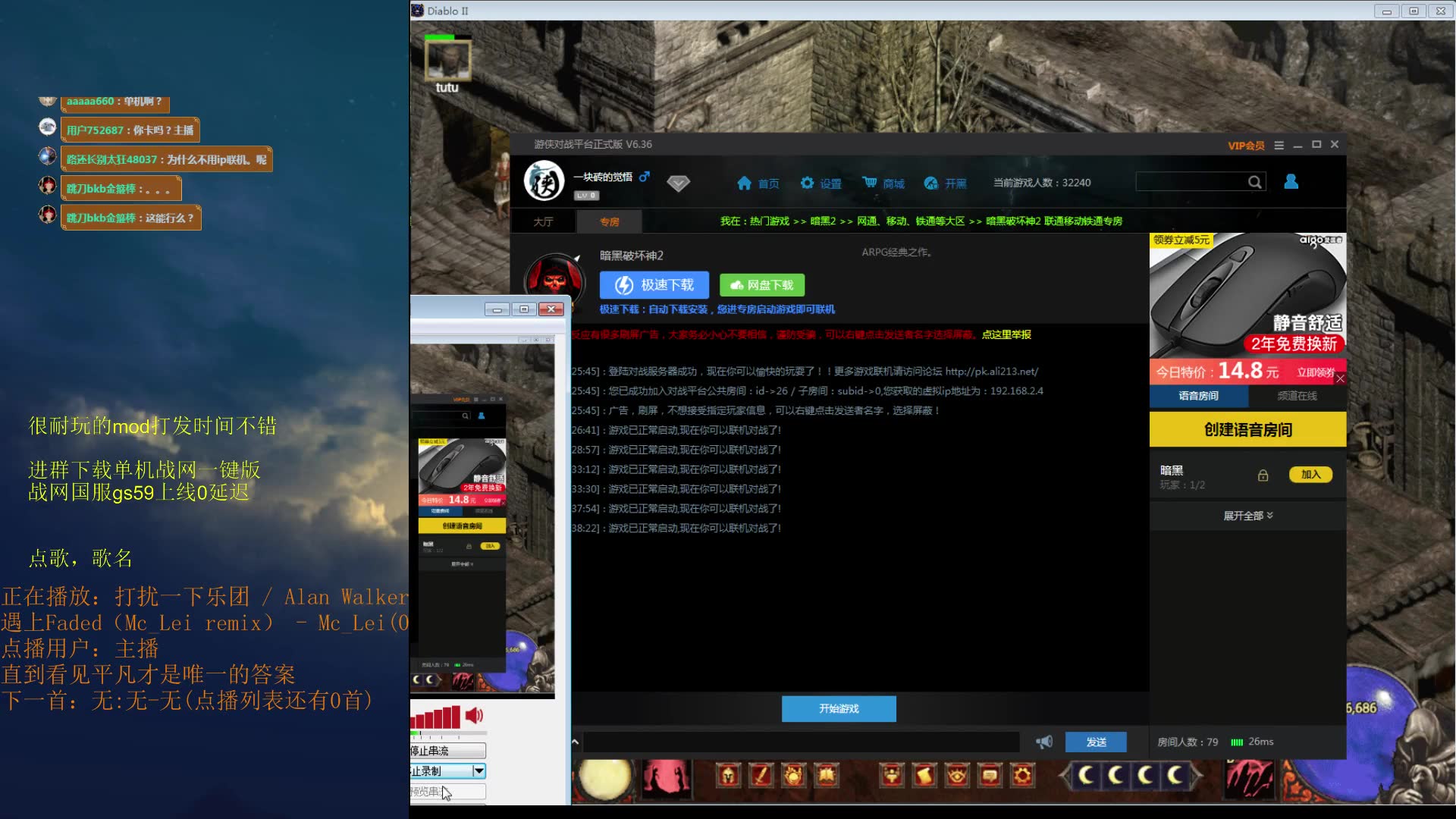This screenshot has width=1456, height=819.
Task: Open 设置 settings in platform header
Action: [x=821, y=183]
